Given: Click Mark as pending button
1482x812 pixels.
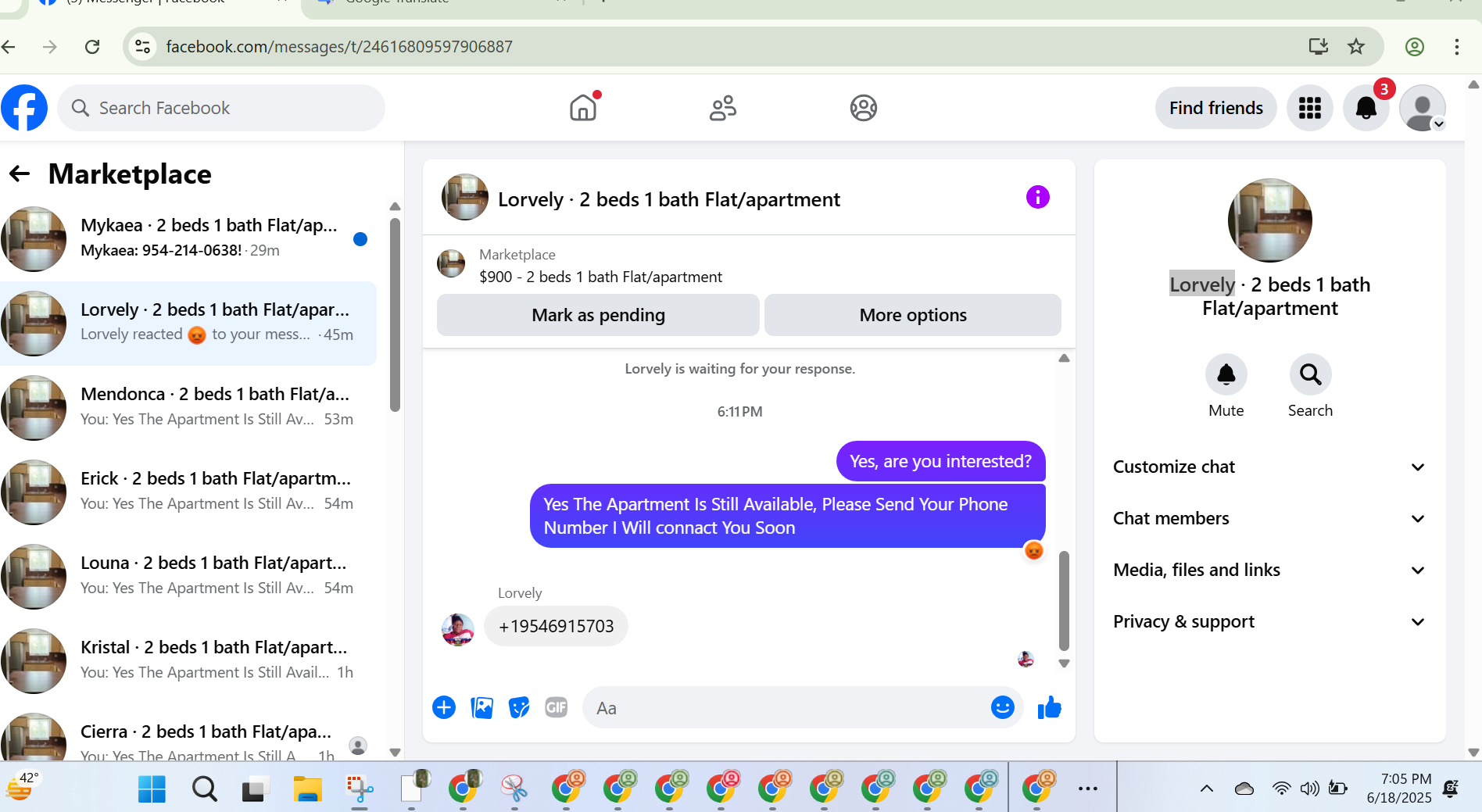Looking at the screenshot, I should coord(598,315).
